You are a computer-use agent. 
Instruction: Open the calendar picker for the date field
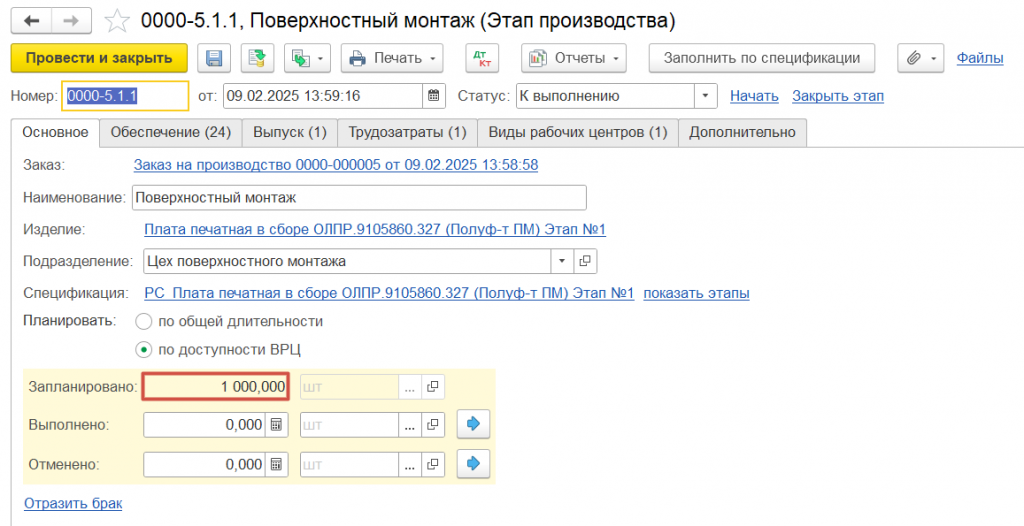(x=434, y=96)
